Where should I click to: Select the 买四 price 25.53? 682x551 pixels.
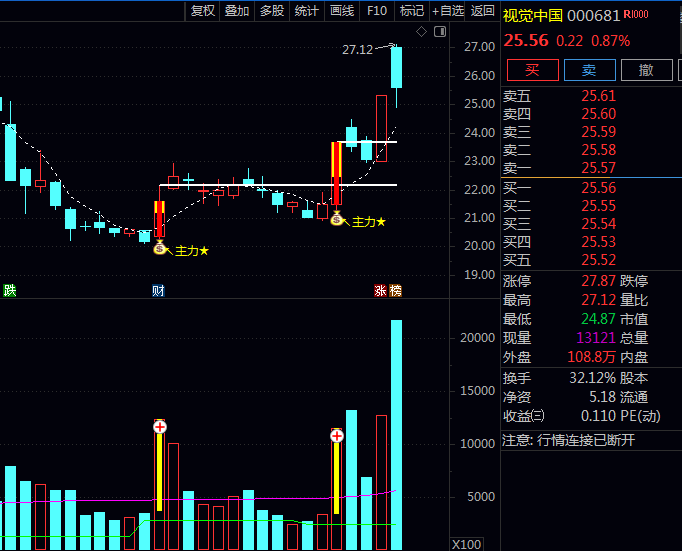coord(598,242)
